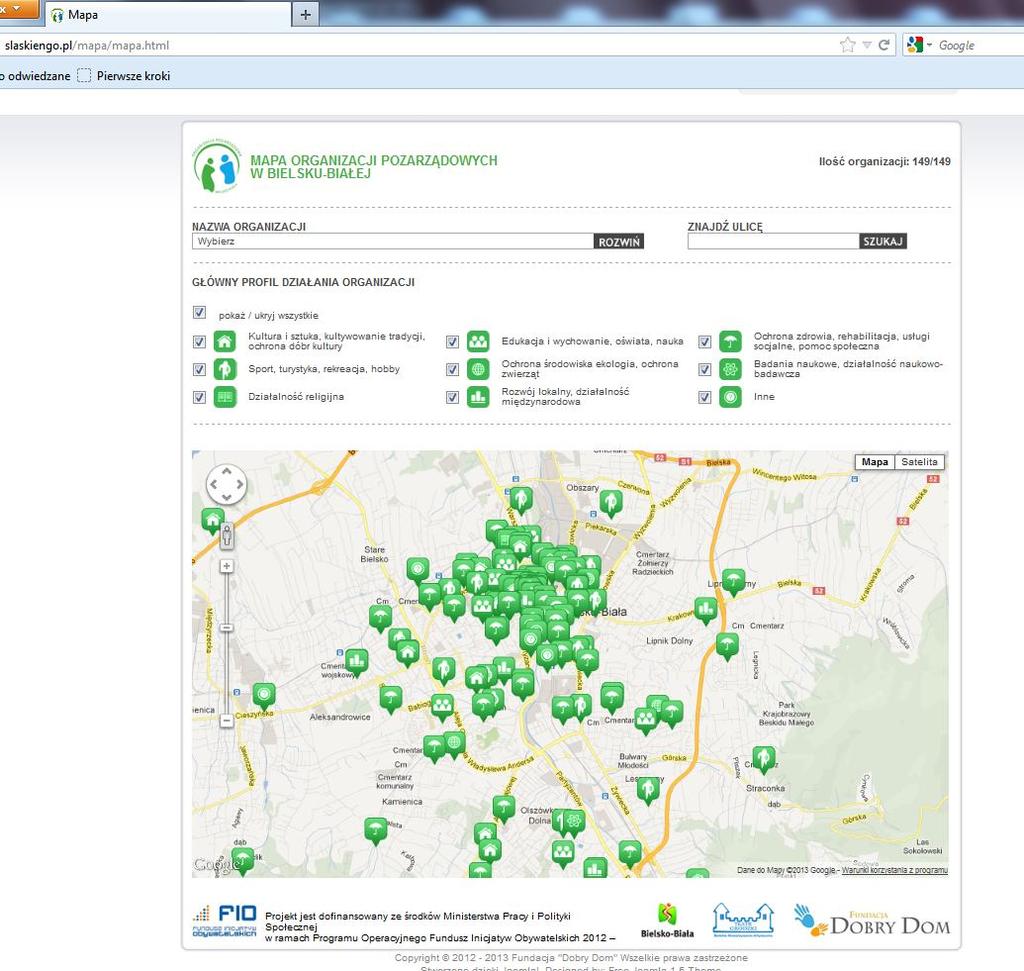Screen dimensions: 1024x971
Task: Click the scientific research atom legend icon
Action: pos(730,369)
